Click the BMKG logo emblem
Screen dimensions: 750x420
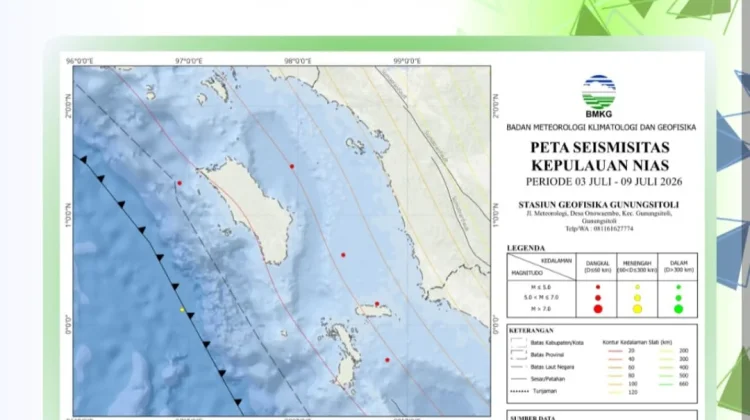pyautogui.click(x=599, y=93)
